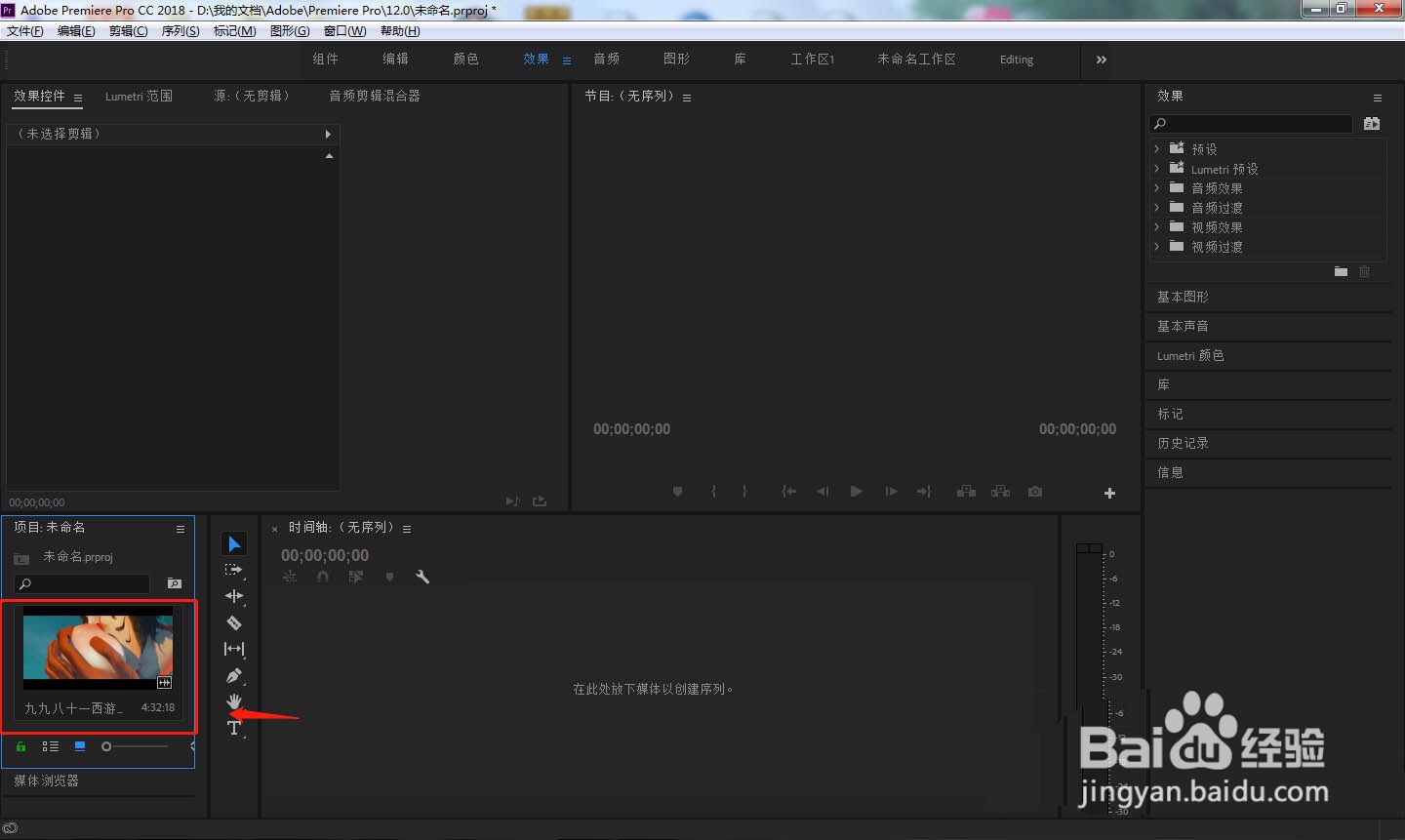Open the 时间轴 panel menu
The height and width of the screenshot is (840, 1405).
(407, 527)
